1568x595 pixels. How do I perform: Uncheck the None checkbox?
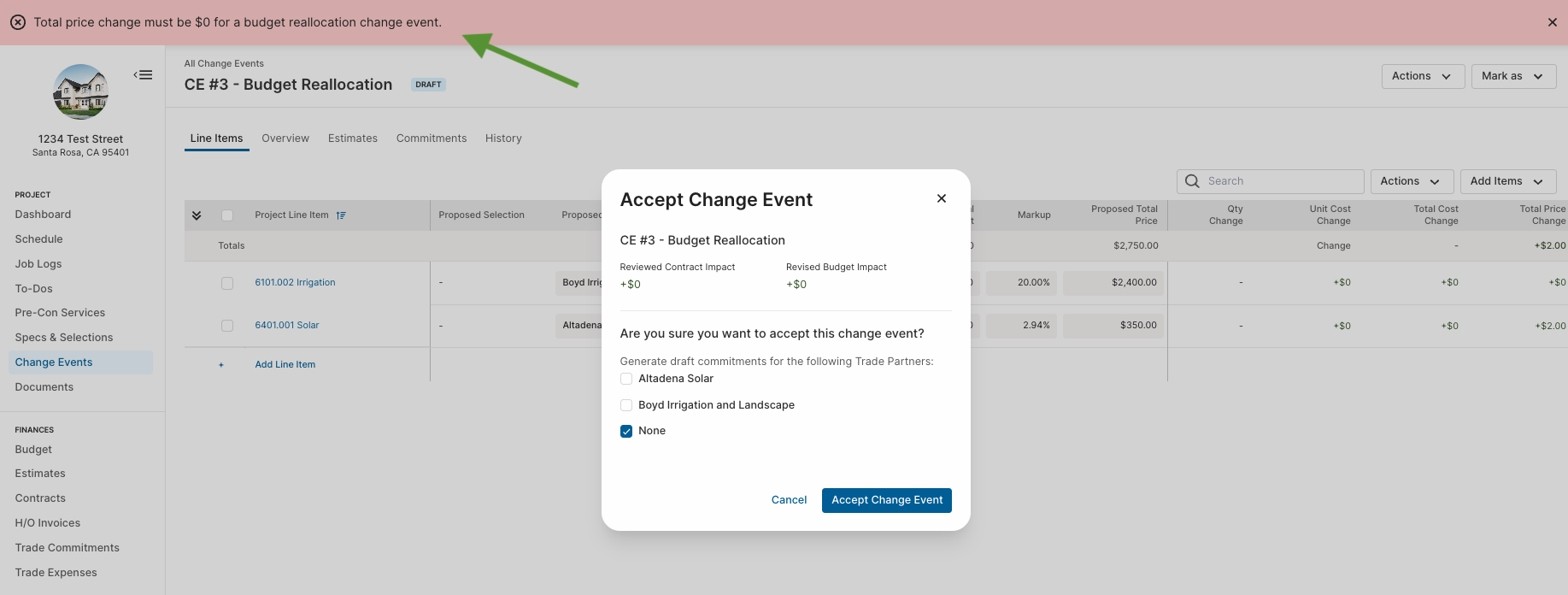(626, 431)
